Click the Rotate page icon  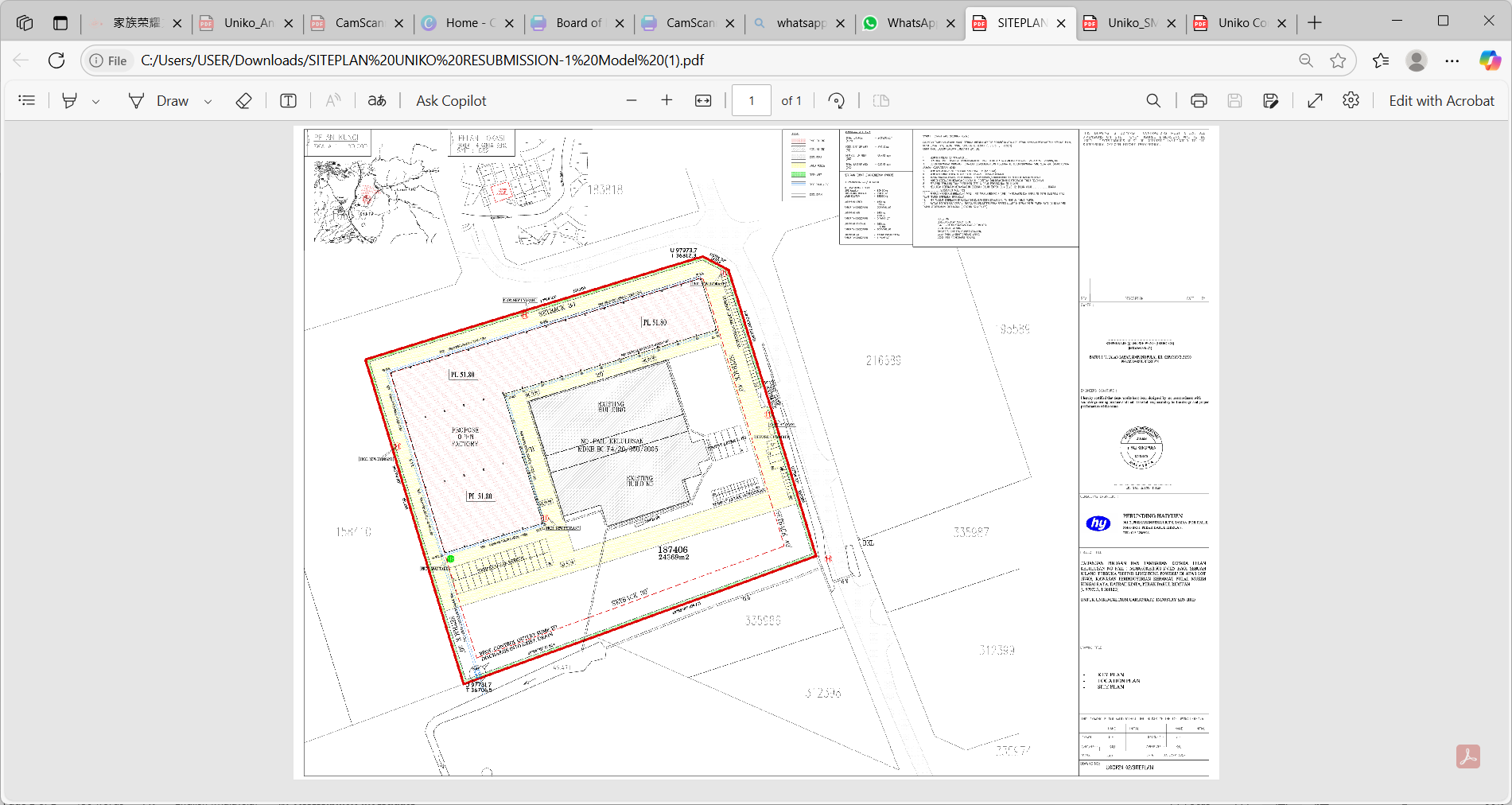click(836, 100)
